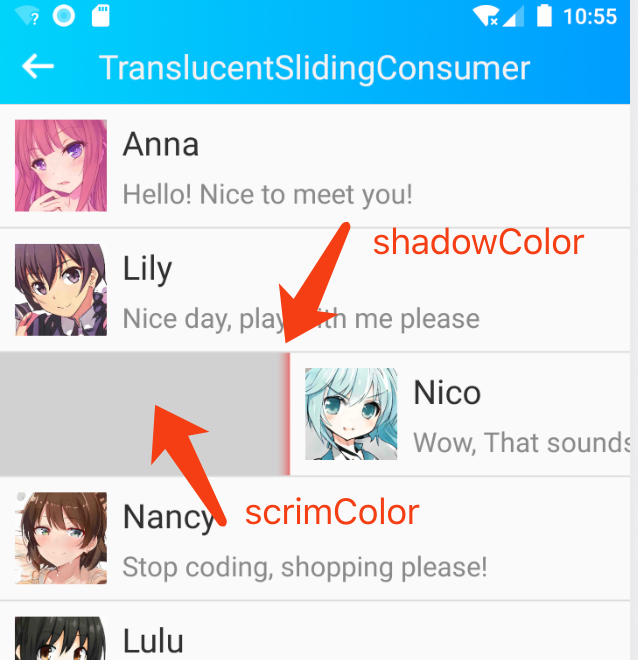Tap the back arrow in the toolbar

tap(38, 67)
